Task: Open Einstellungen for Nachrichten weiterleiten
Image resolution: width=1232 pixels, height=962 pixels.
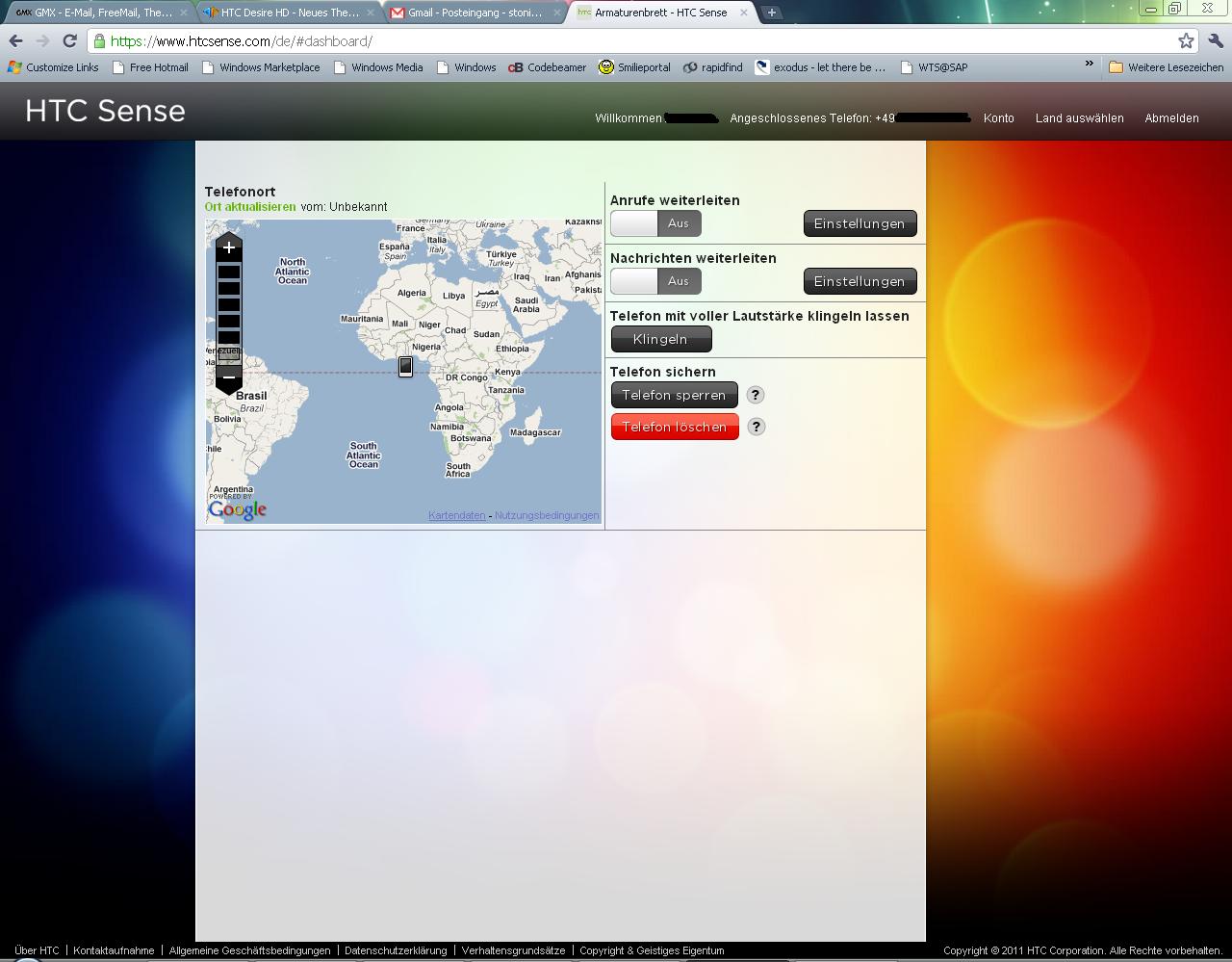Action: coord(860,281)
